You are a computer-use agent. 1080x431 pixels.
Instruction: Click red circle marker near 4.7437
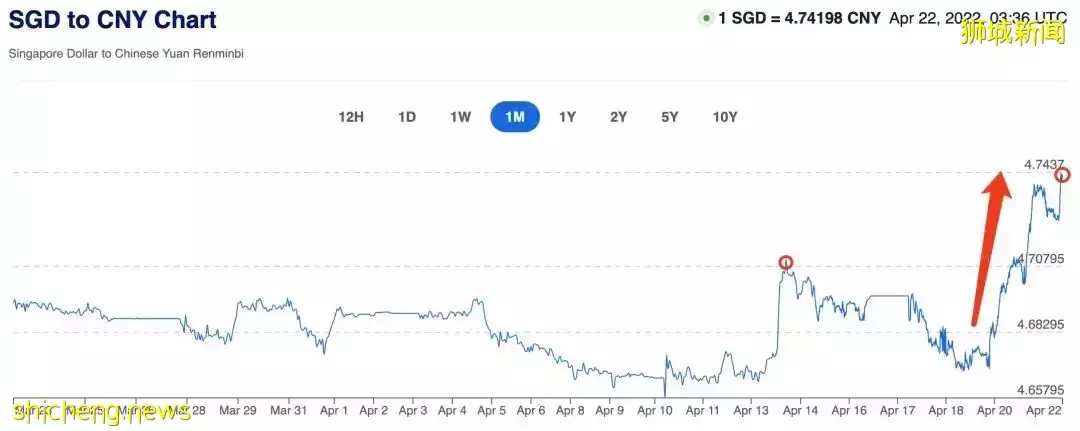[1063, 175]
